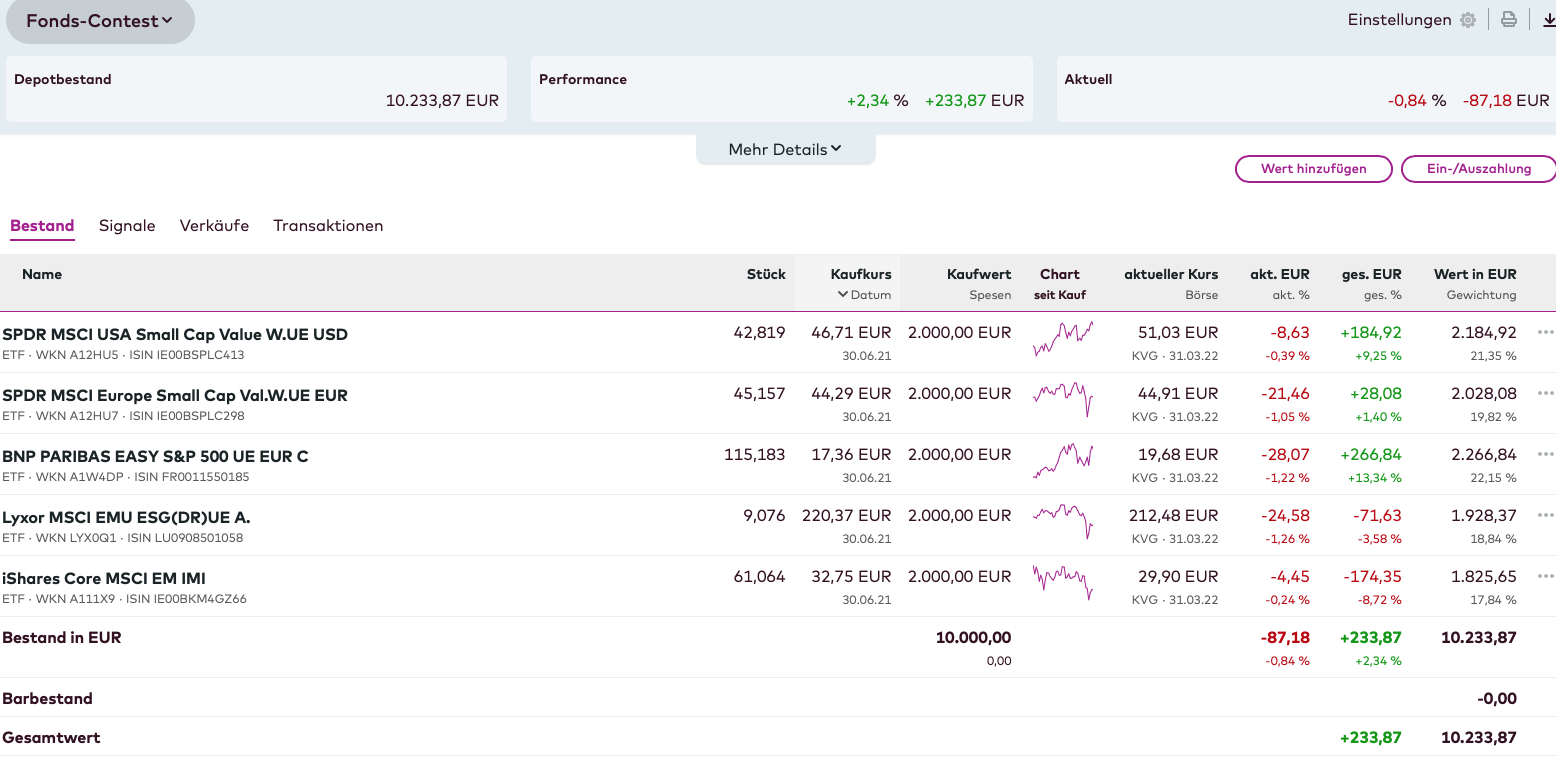Open three-dot menu for iShares Core row
Screen dimensions: 1556x759
point(1545,577)
